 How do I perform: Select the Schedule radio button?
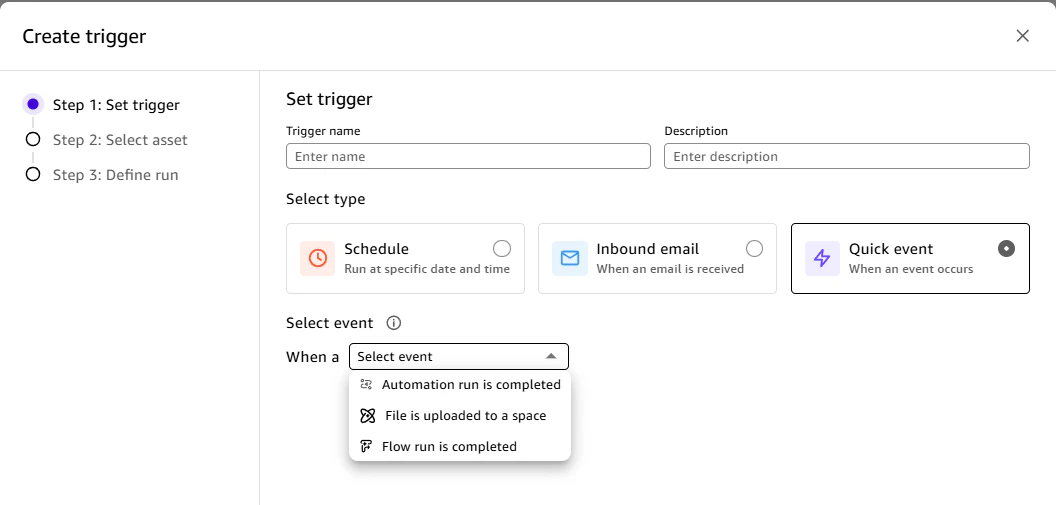pyautogui.click(x=502, y=249)
